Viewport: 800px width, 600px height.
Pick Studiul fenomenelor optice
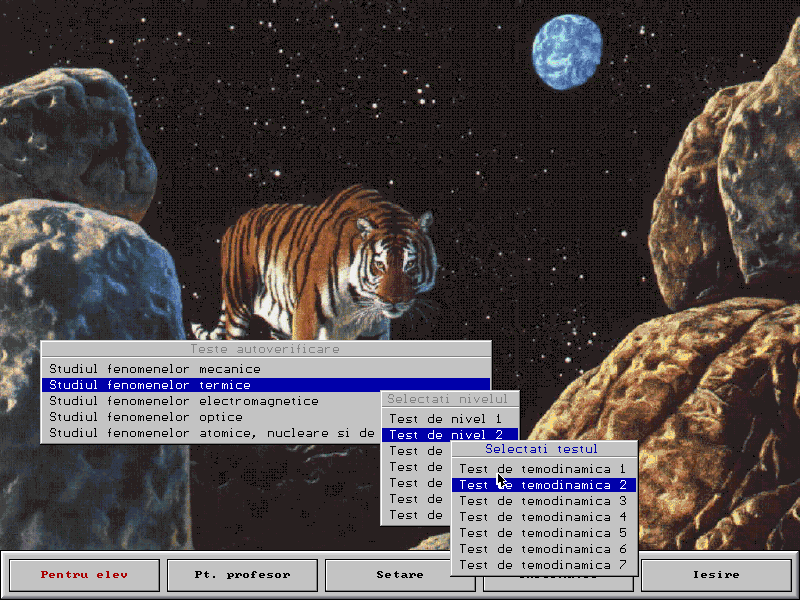click(x=146, y=417)
